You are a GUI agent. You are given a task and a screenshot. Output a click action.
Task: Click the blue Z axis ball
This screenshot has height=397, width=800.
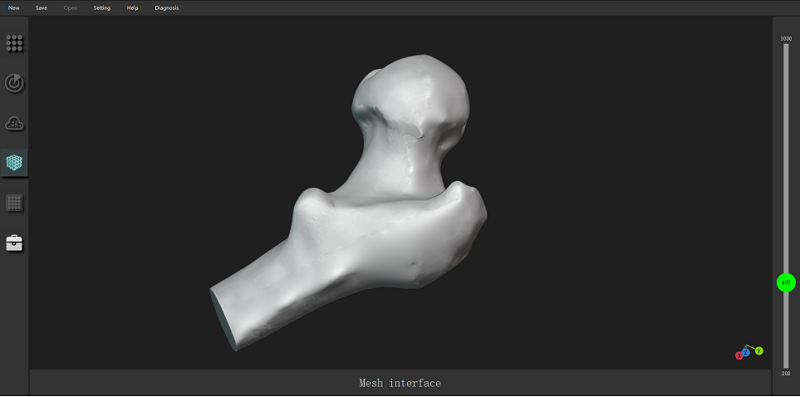point(746,352)
